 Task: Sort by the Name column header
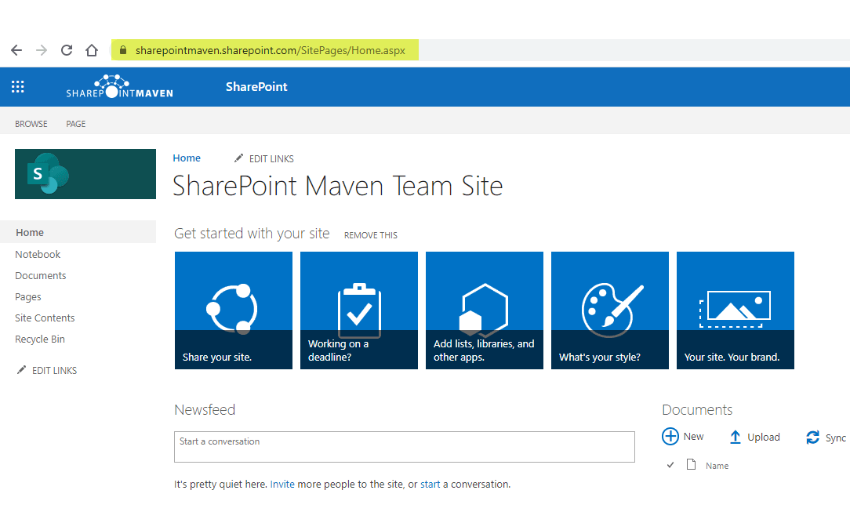(x=717, y=466)
